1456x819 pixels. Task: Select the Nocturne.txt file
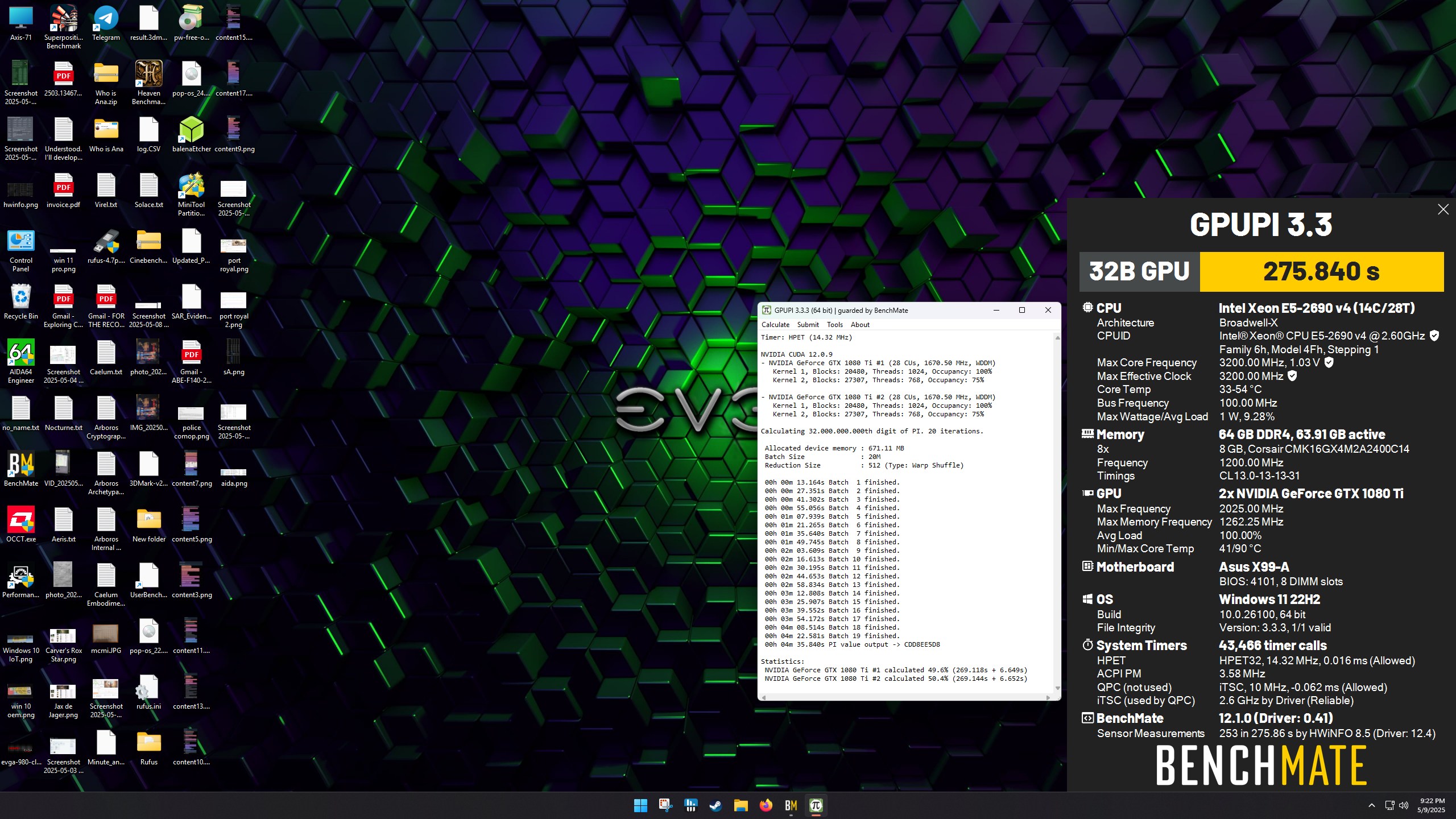pyautogui.click(x=64, y=413)
